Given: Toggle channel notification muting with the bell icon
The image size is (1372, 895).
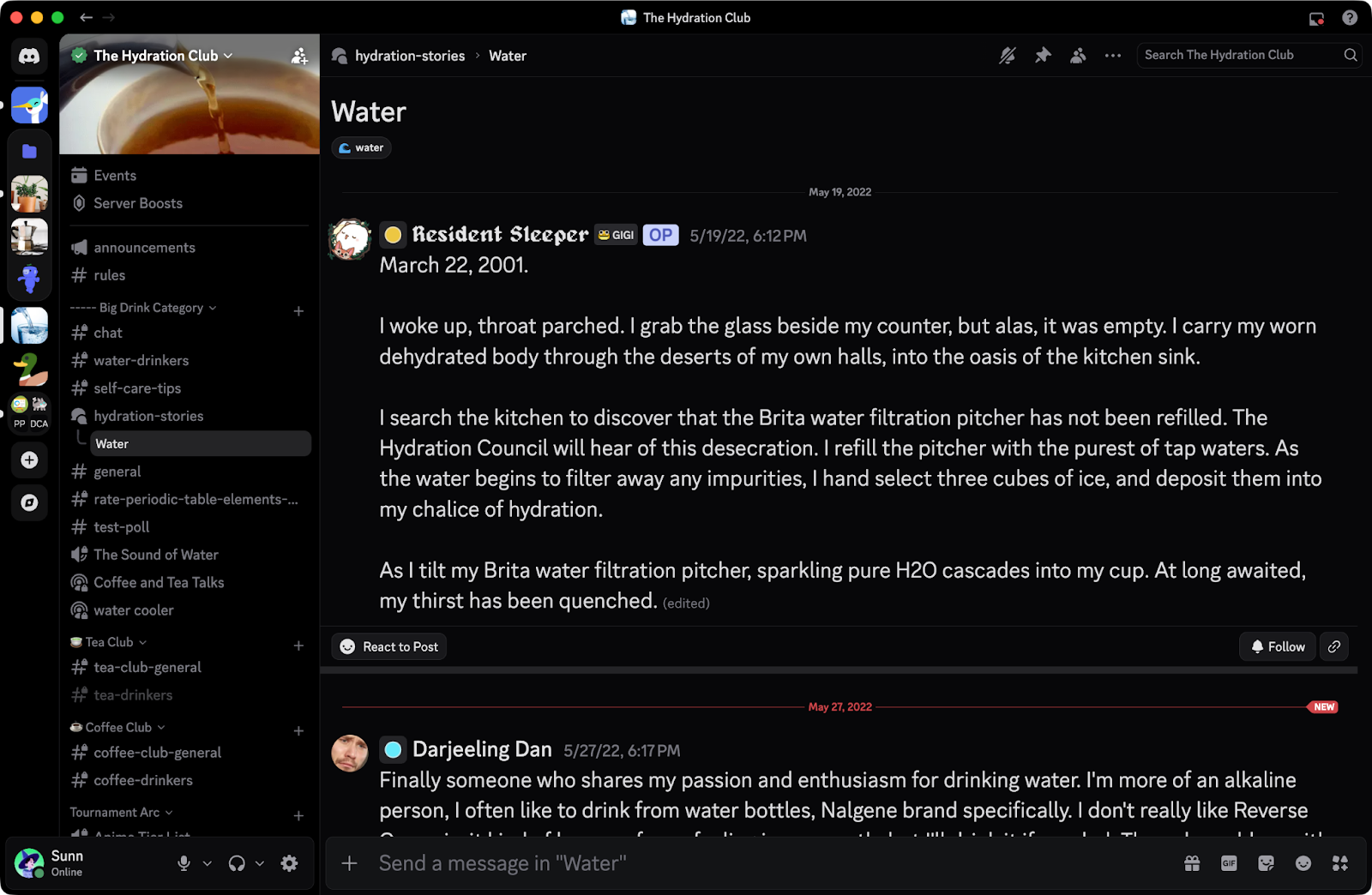Looking at the screenshot, I should tap(1007, 55).
